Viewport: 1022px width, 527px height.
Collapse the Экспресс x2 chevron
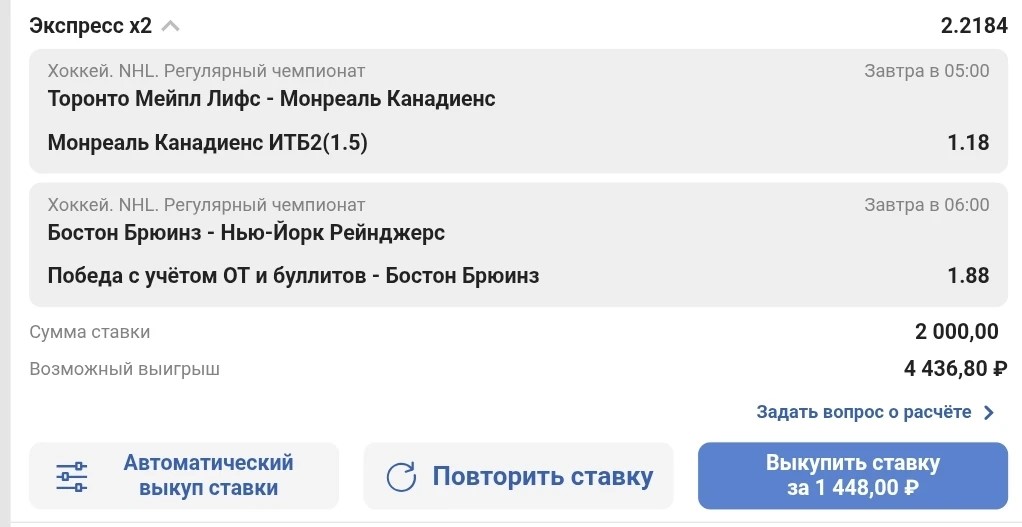point(170,26)
